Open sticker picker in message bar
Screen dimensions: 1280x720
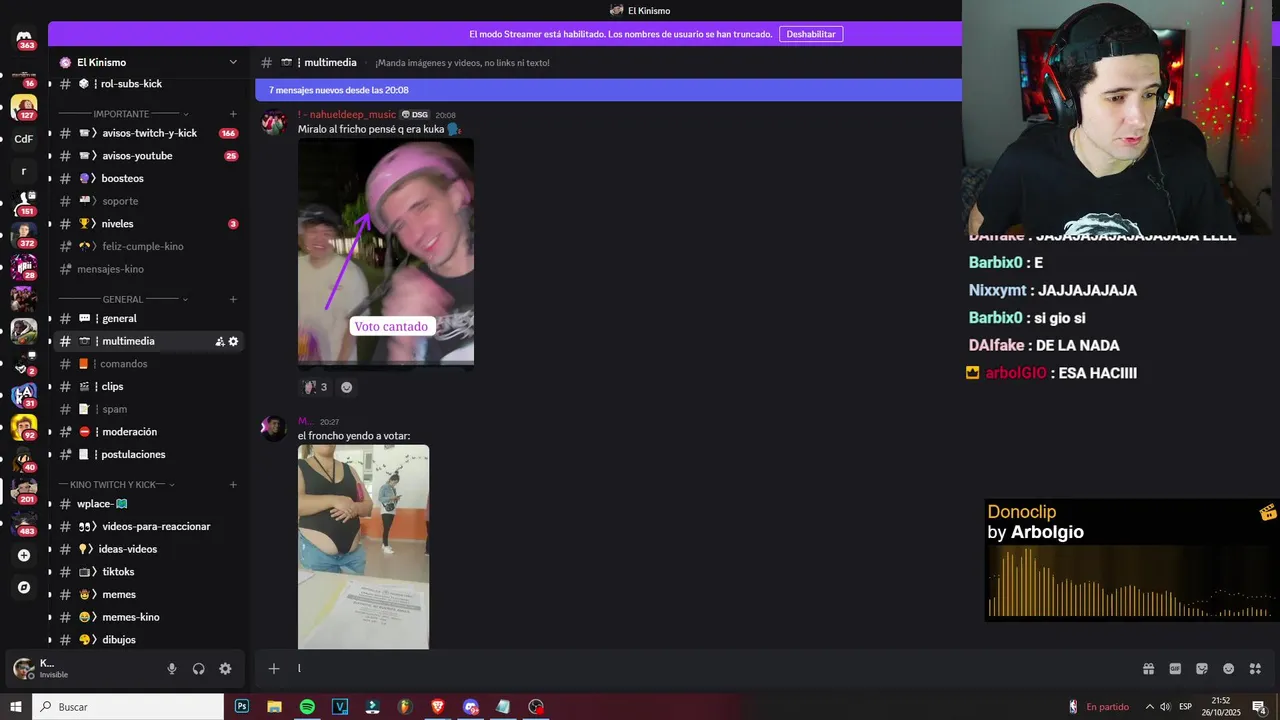click(1202, 669)
